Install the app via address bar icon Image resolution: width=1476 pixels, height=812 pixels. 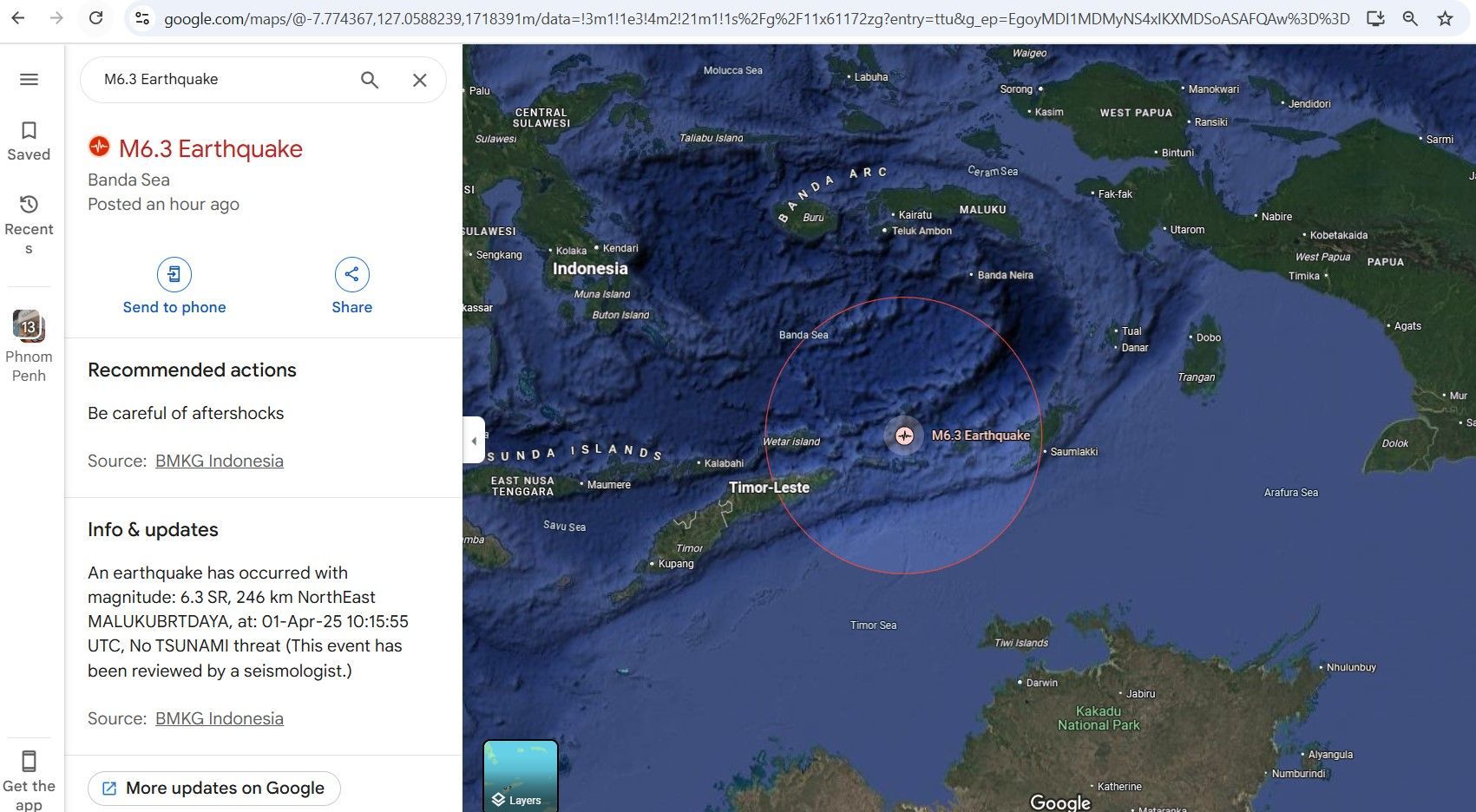point(1374,18)
